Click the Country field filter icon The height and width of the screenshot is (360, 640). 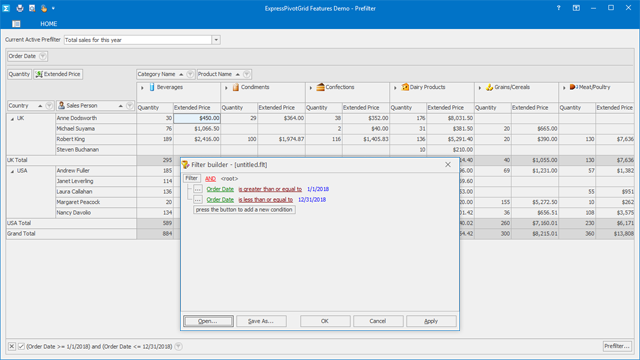point(49,106)
